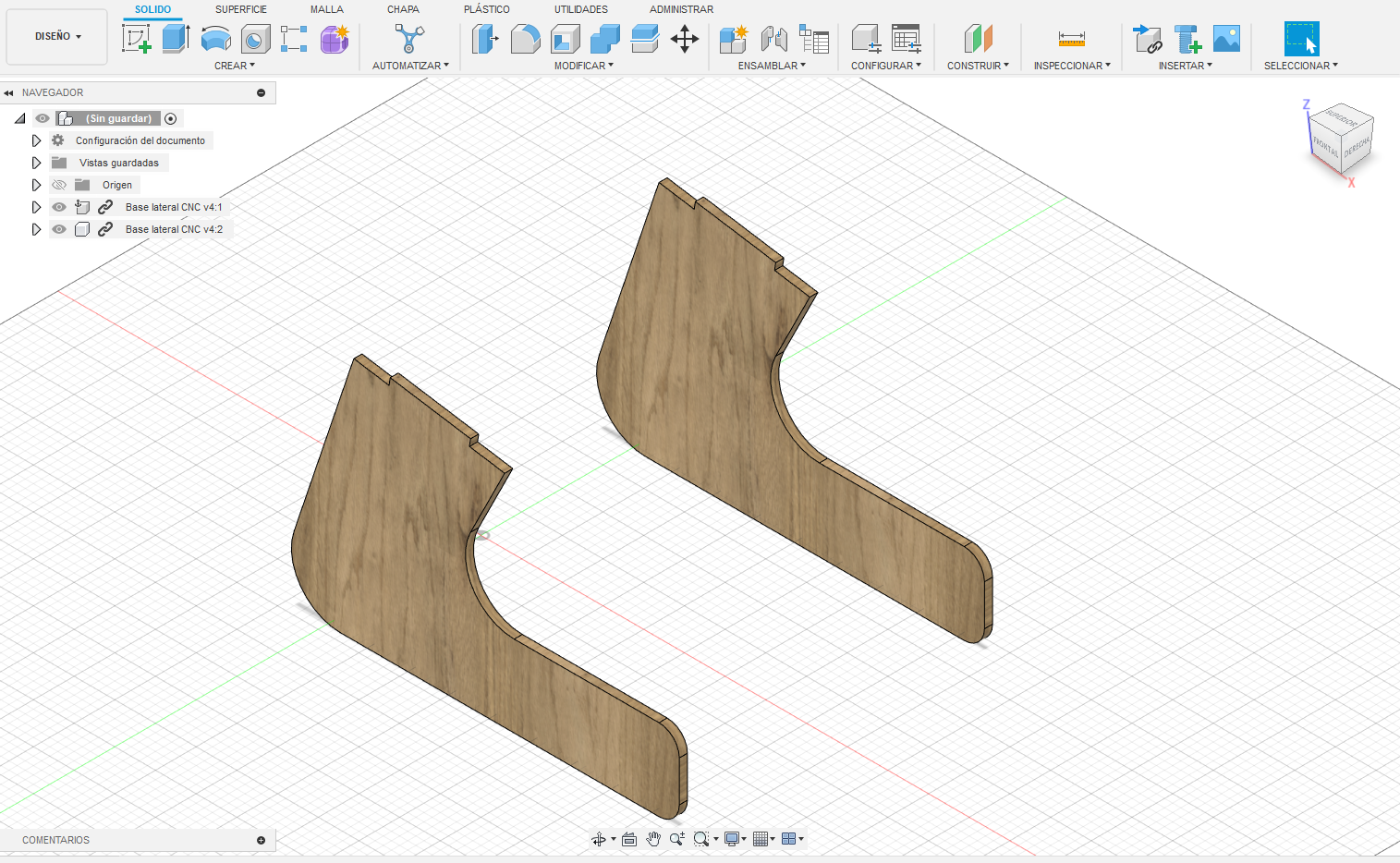Expand Configuración del documento node
This screenshot has height=863, width=1400.
coord(36,140)
